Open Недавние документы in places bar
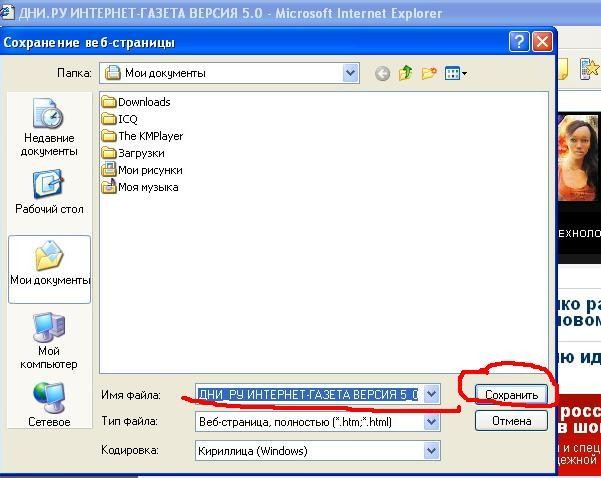Viewport: 601px width, 478px height. tap(49, 128)
